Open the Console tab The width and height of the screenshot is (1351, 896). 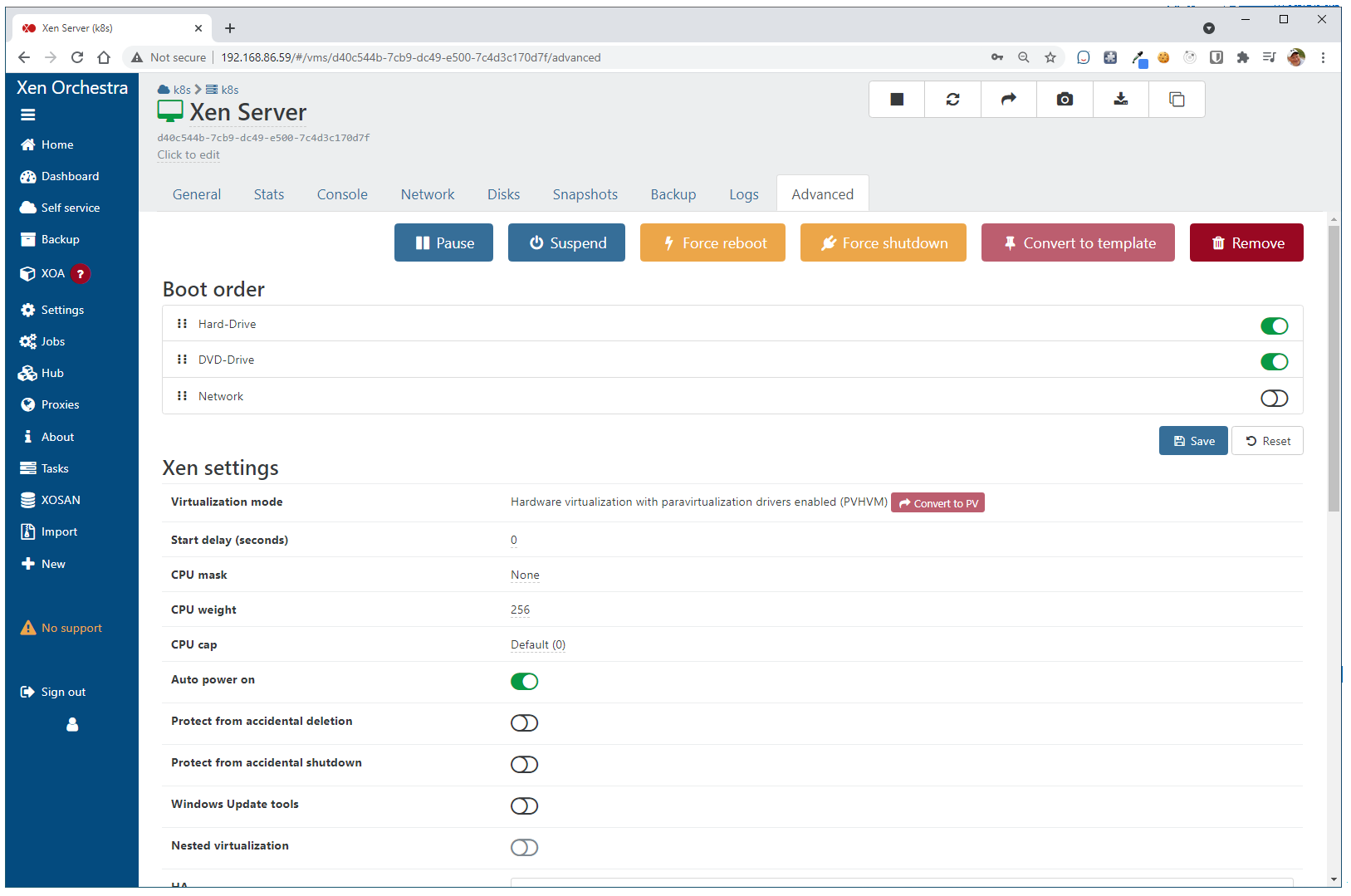click(342, 194)
